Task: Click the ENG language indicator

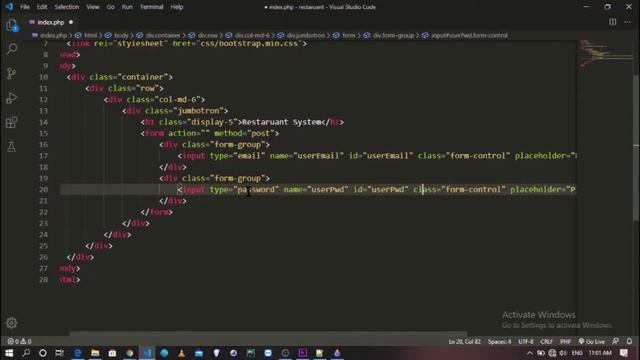Action: tap(577, 353)
